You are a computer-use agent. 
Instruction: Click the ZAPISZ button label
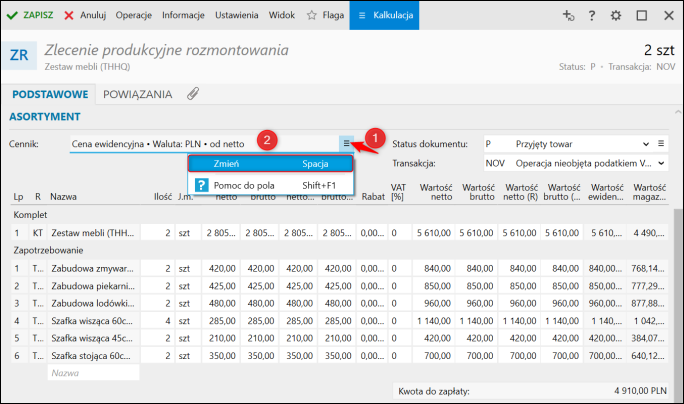coord(38,15)
